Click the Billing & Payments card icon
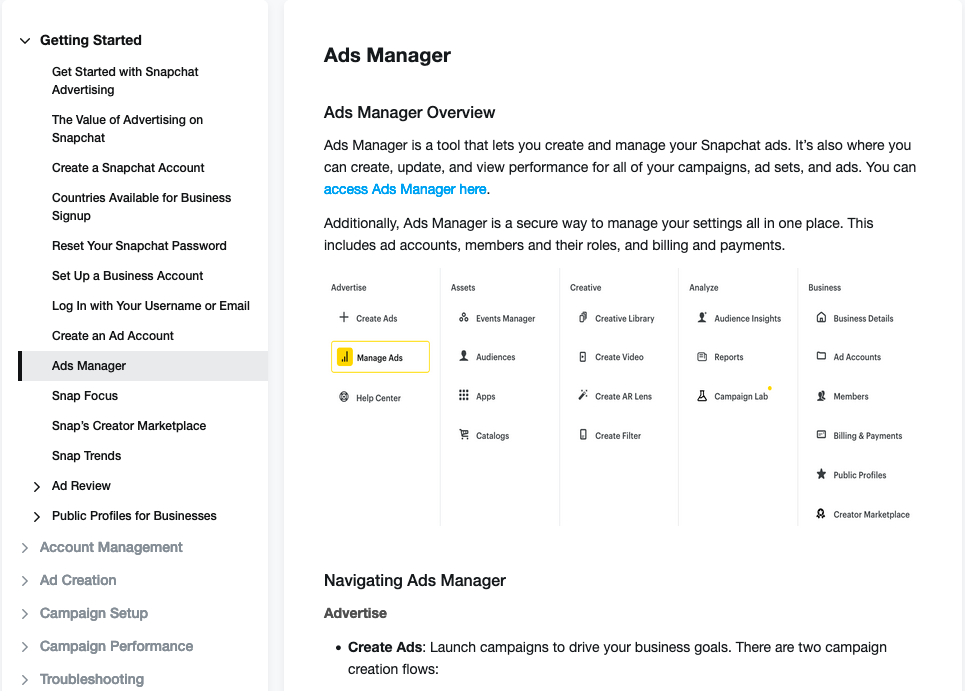Screen dimensions: 965x691 coord(821,435)
